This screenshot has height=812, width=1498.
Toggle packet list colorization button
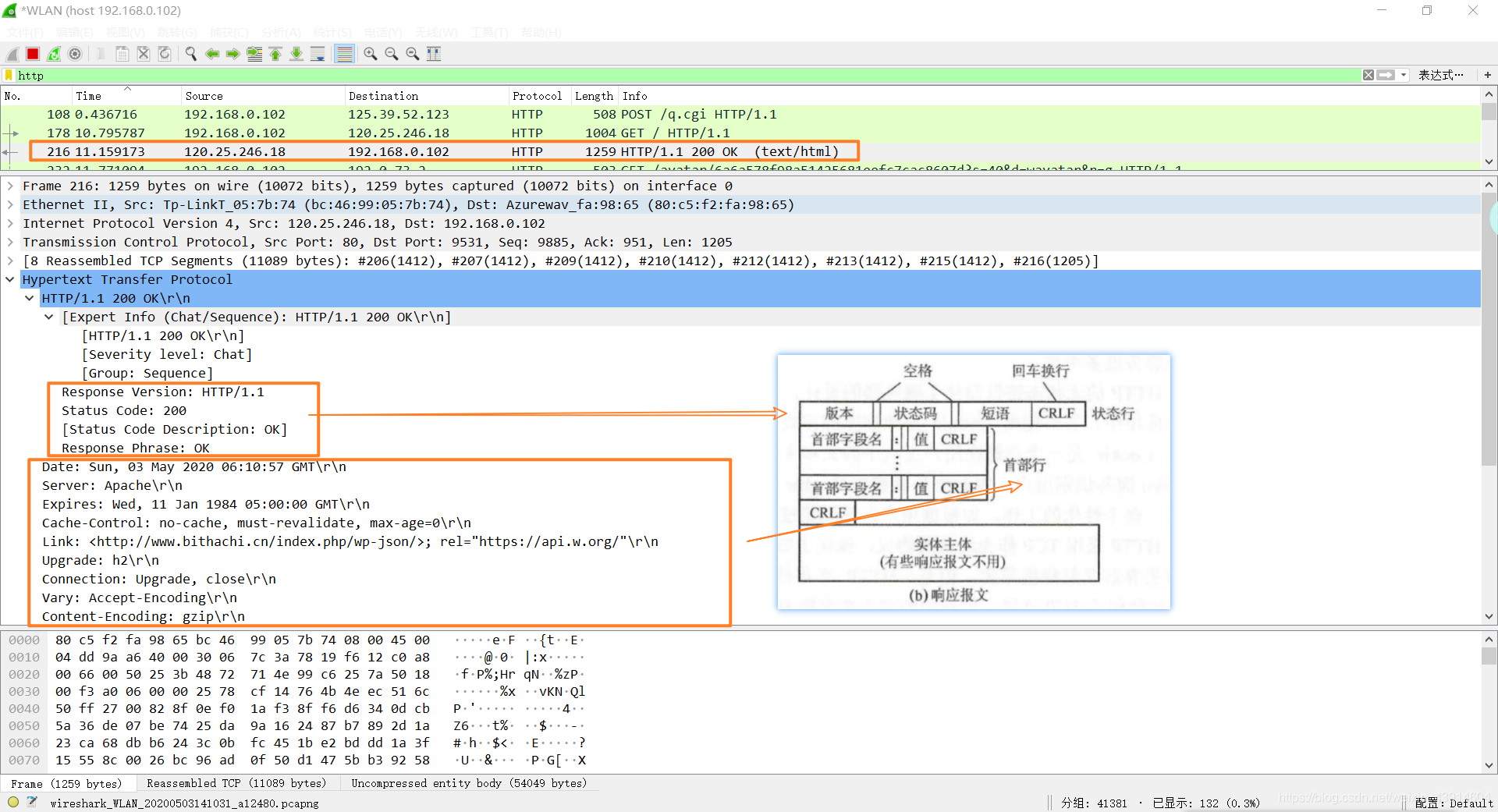coord(344,54)
